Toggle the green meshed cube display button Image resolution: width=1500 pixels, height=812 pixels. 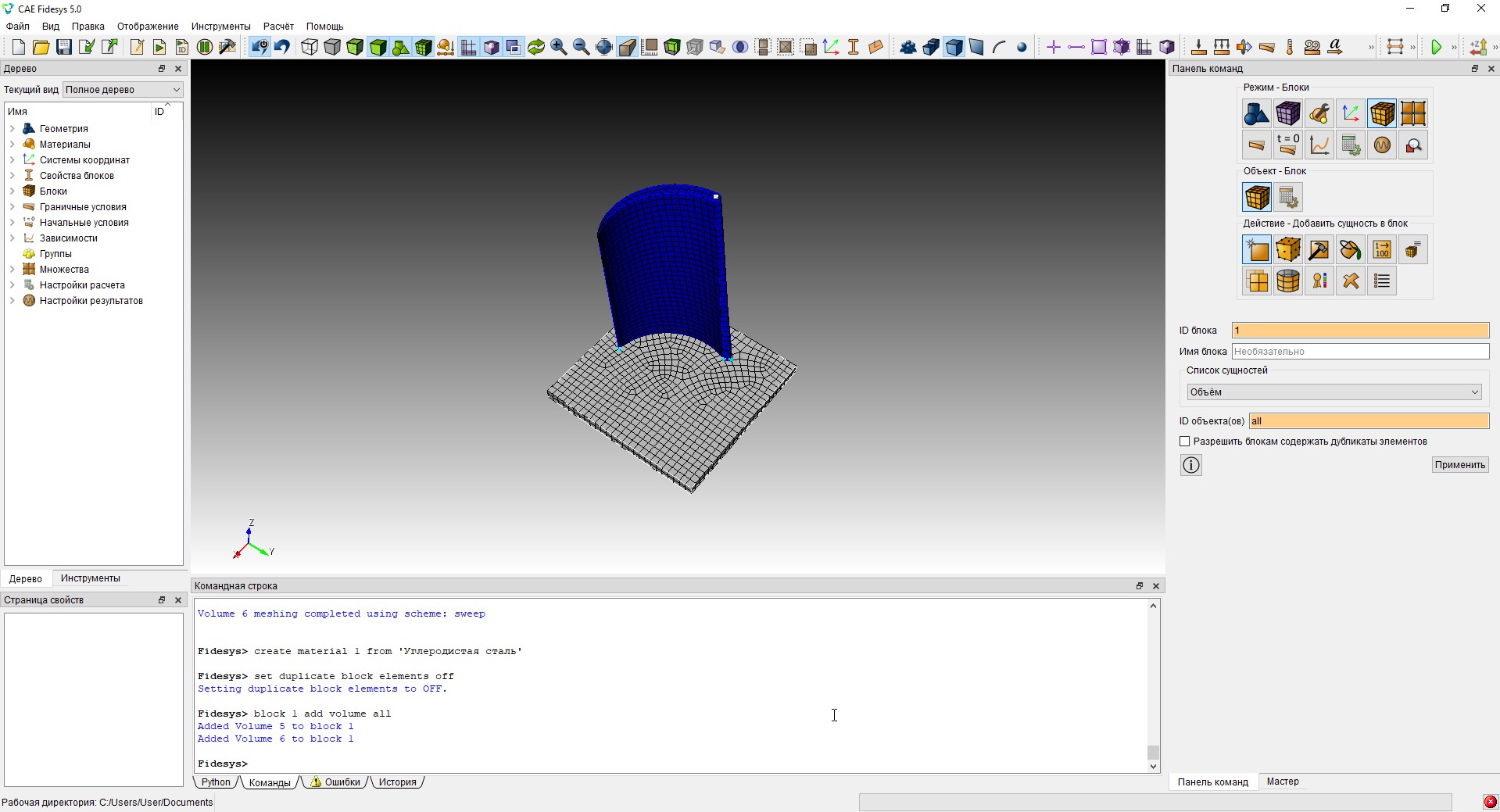[423, 48]
